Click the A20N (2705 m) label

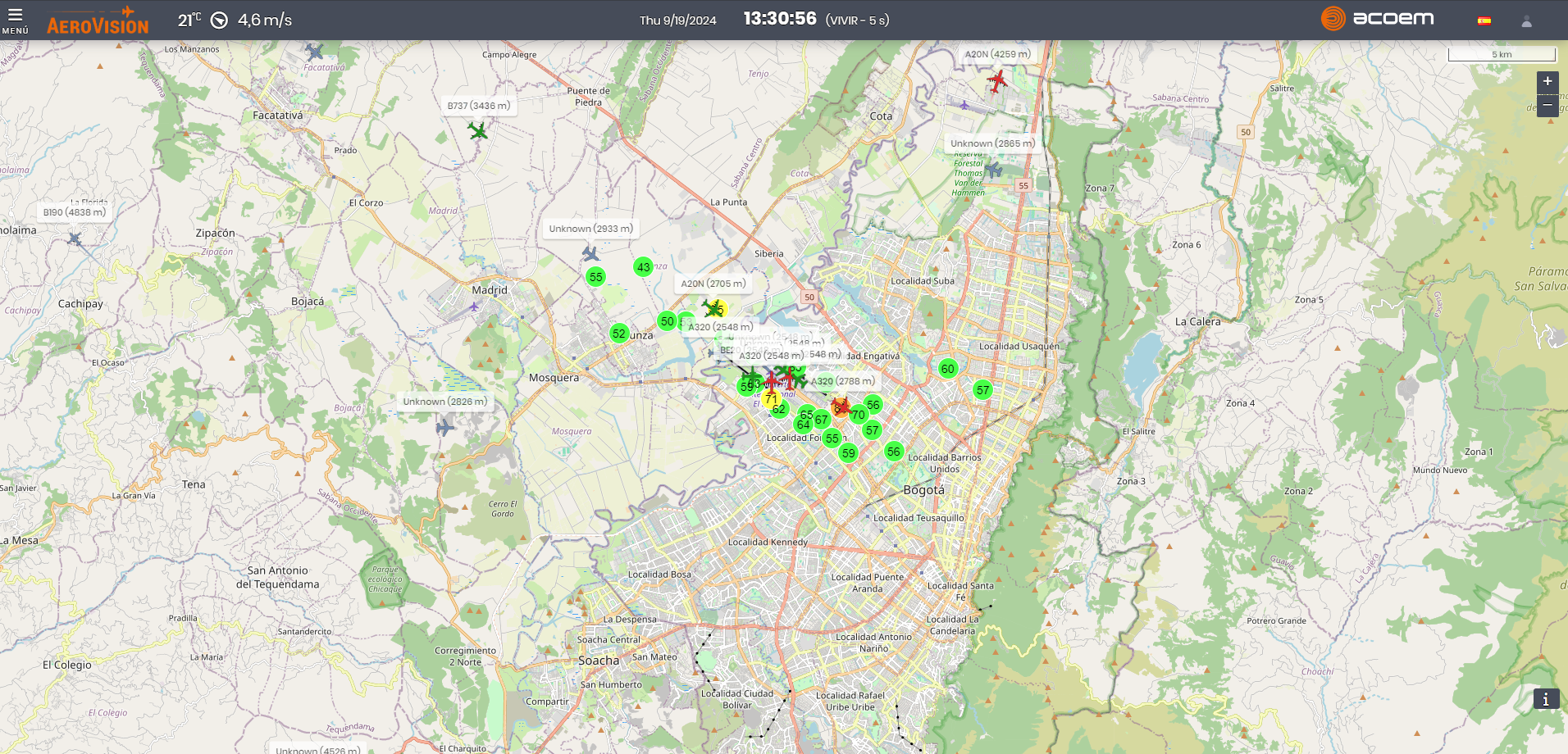pos(713,284)
